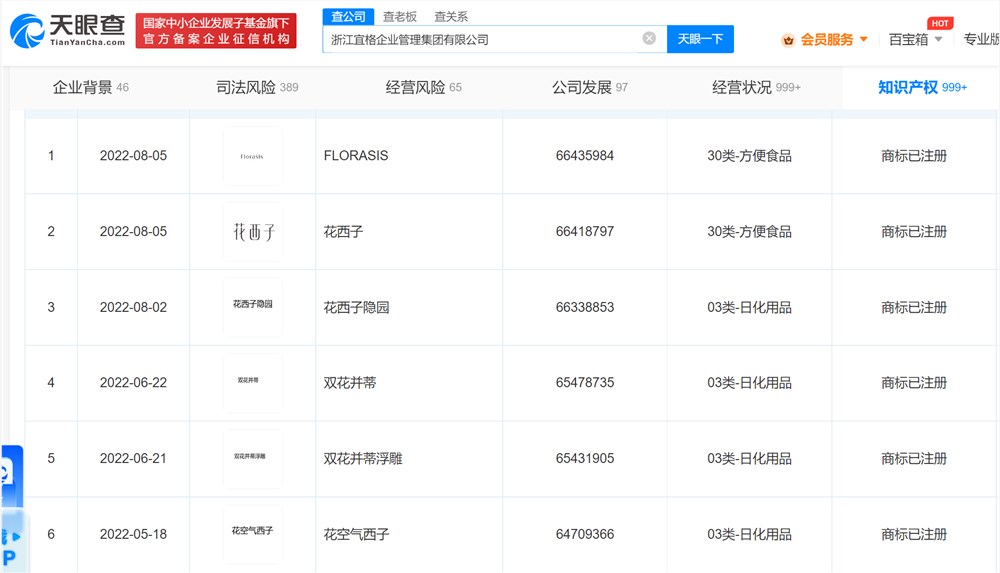Open the 专业版 link
Image resolution: width=1000 pixels, height=573 pixels.
pyautogui.click(x=981, y=40)
